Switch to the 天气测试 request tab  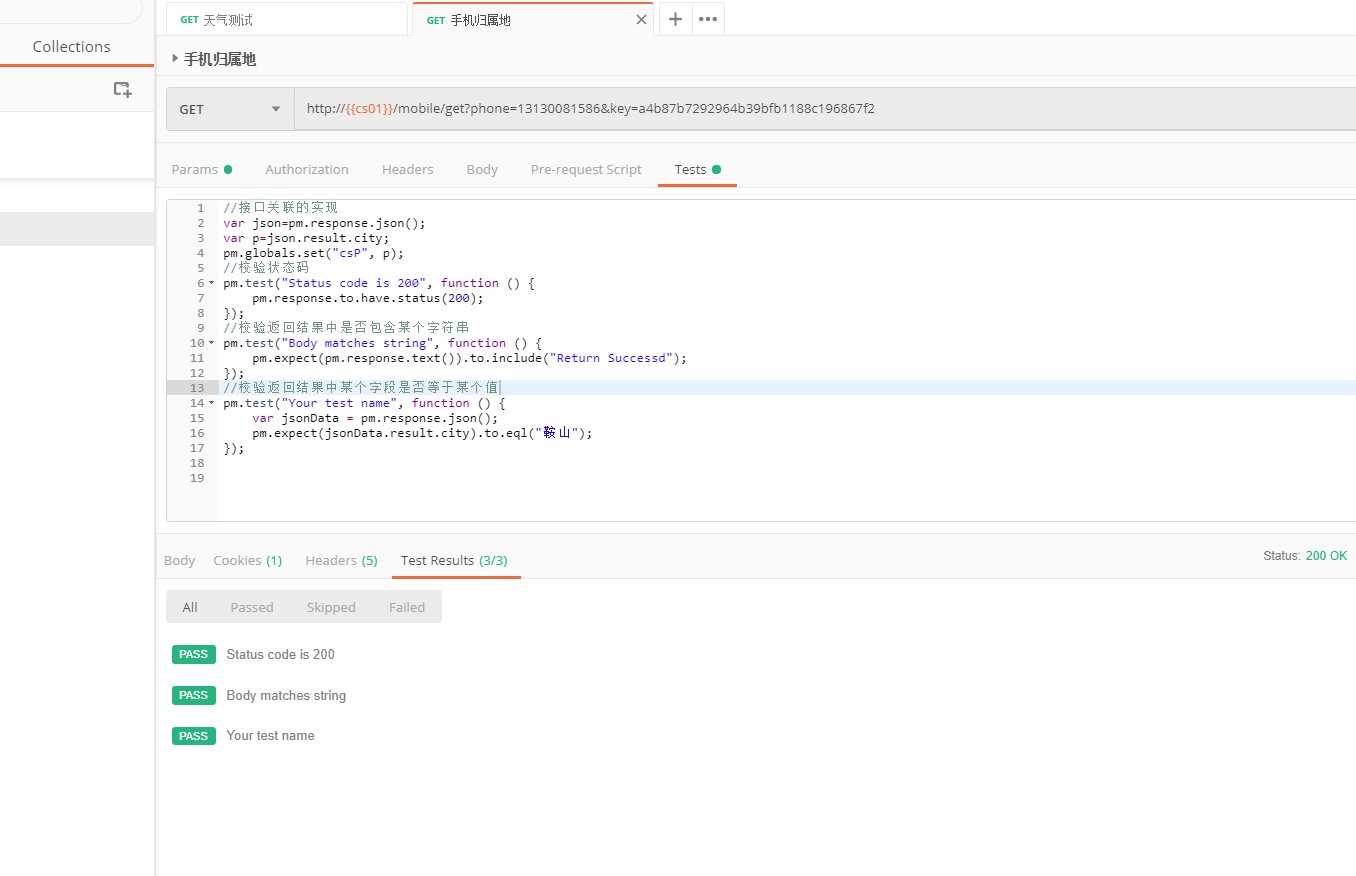[x=288, y=20]
